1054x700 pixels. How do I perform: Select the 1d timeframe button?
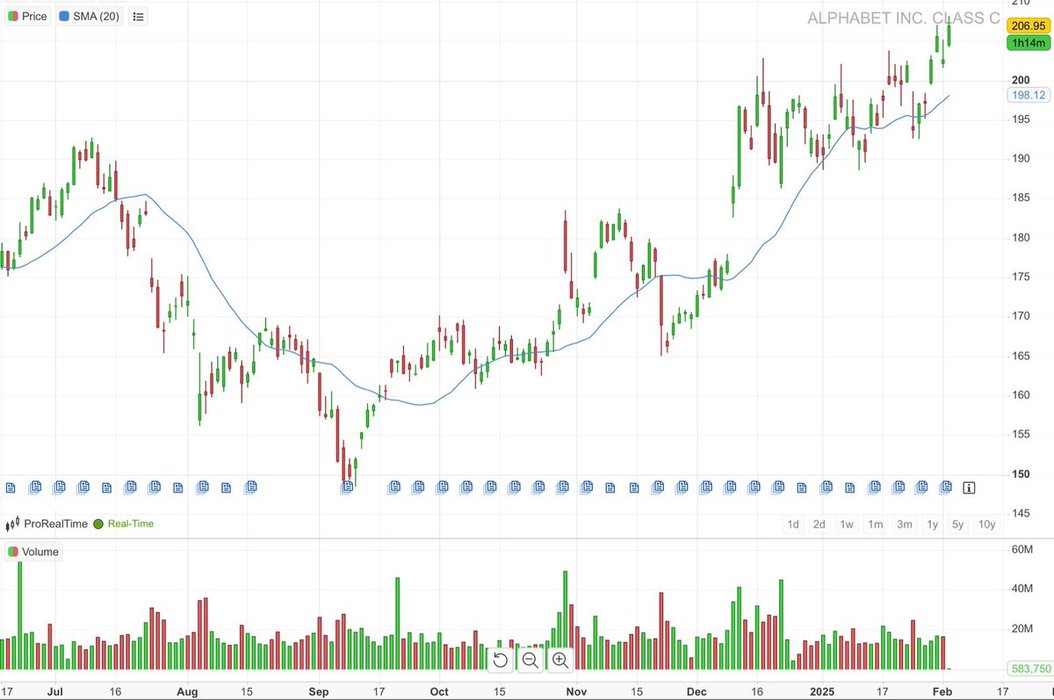(793, 524)
